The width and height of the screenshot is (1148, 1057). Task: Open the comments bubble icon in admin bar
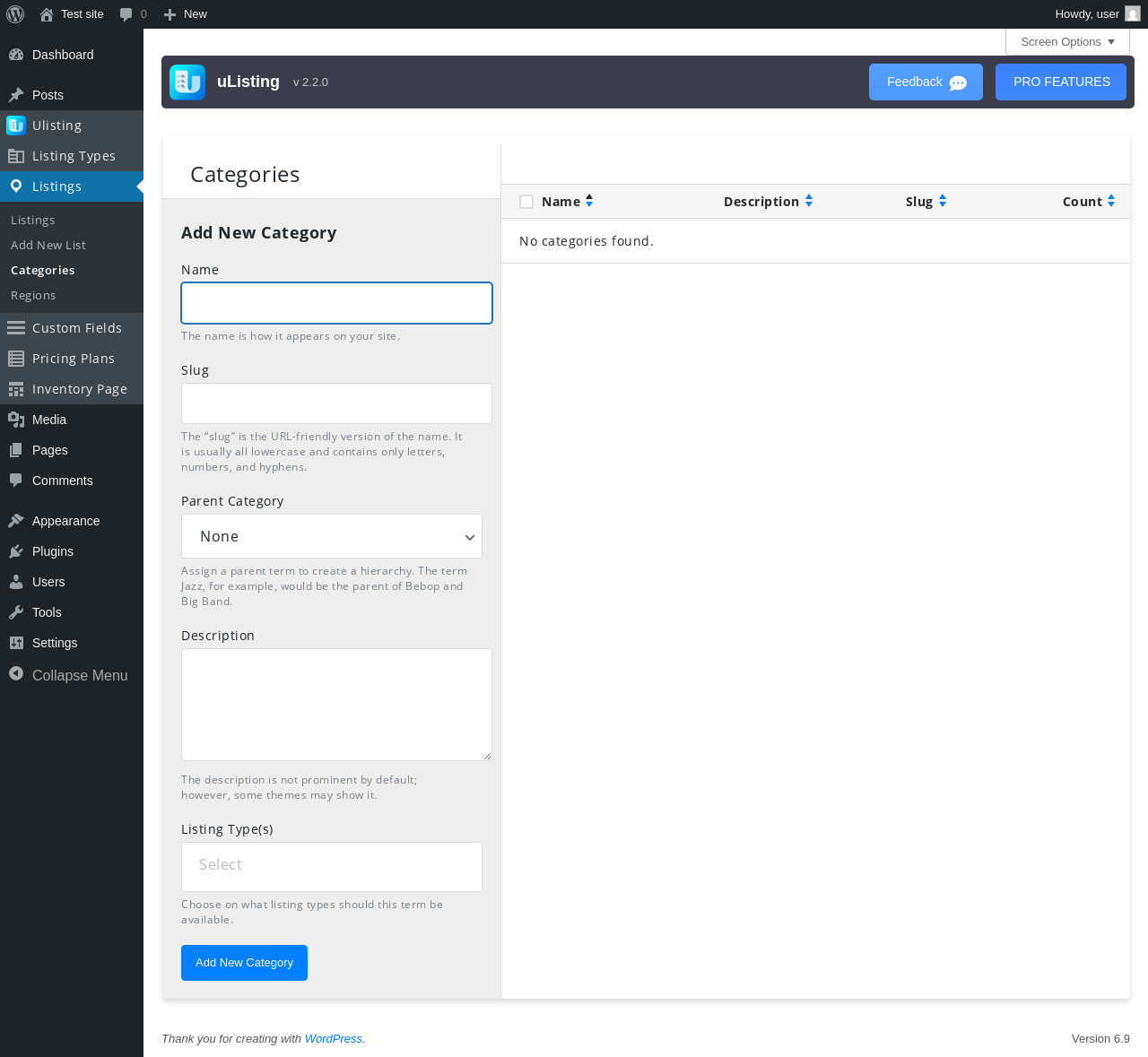[x=126, y=14]
